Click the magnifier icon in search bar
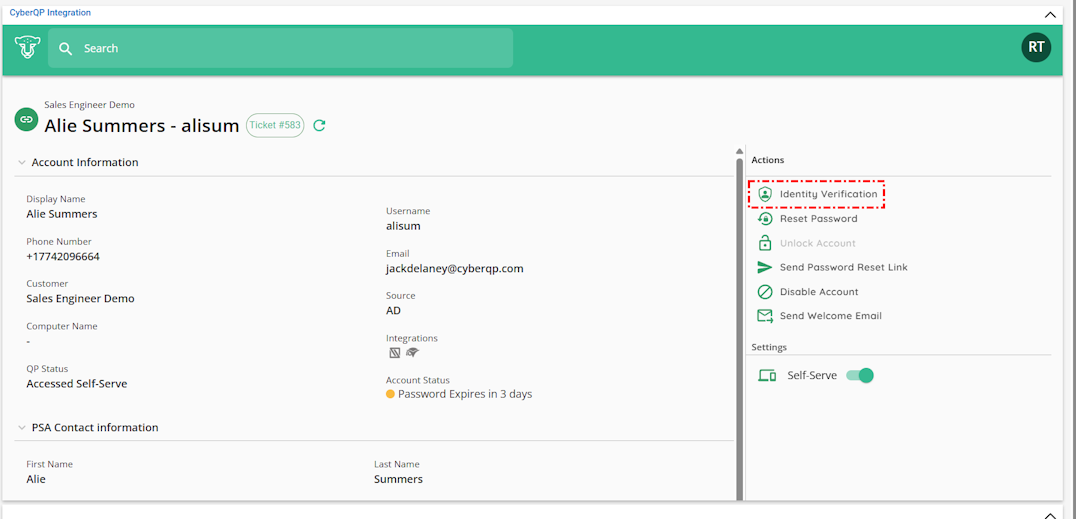The image size is (1076, 519). pos(66,49)
